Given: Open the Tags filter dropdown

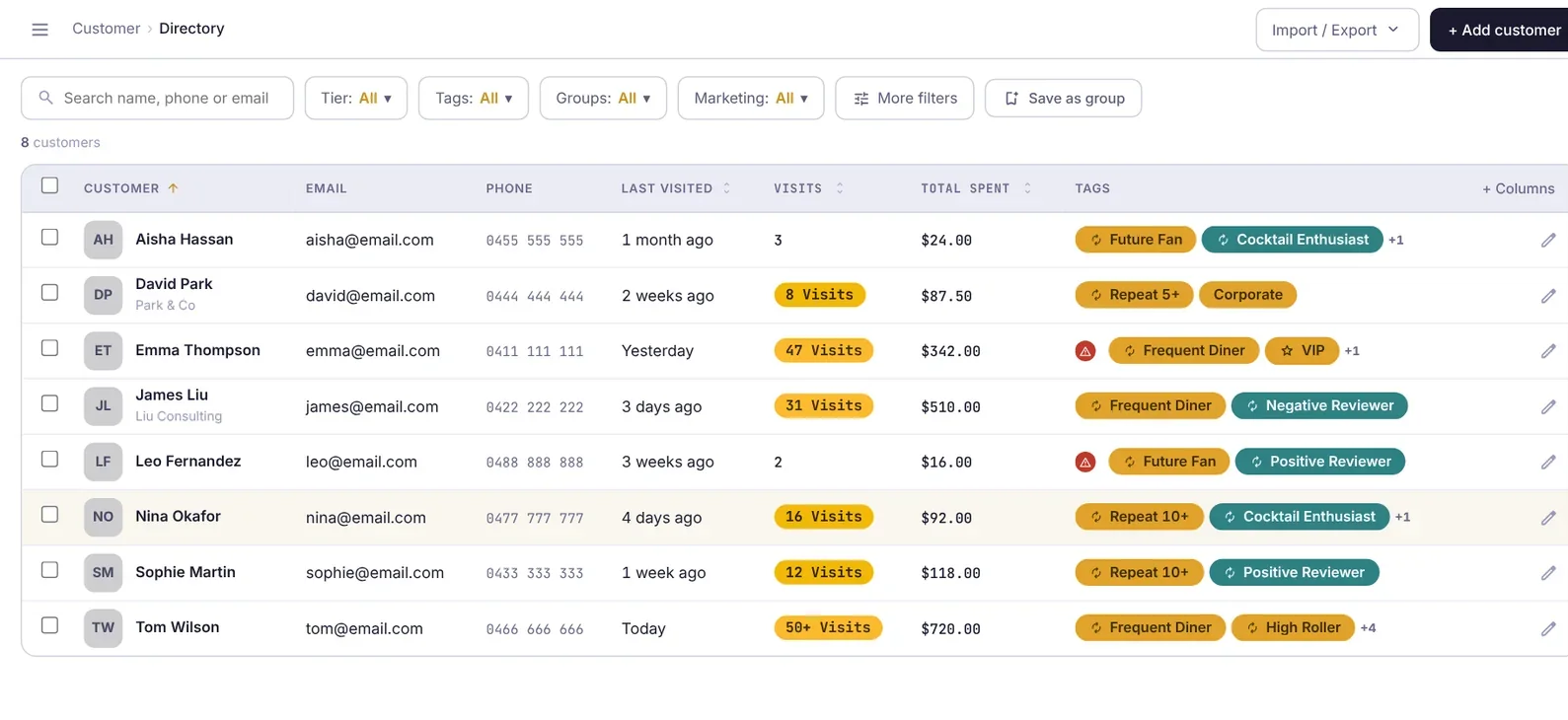Looking at the screenshot, I should 474,99.
